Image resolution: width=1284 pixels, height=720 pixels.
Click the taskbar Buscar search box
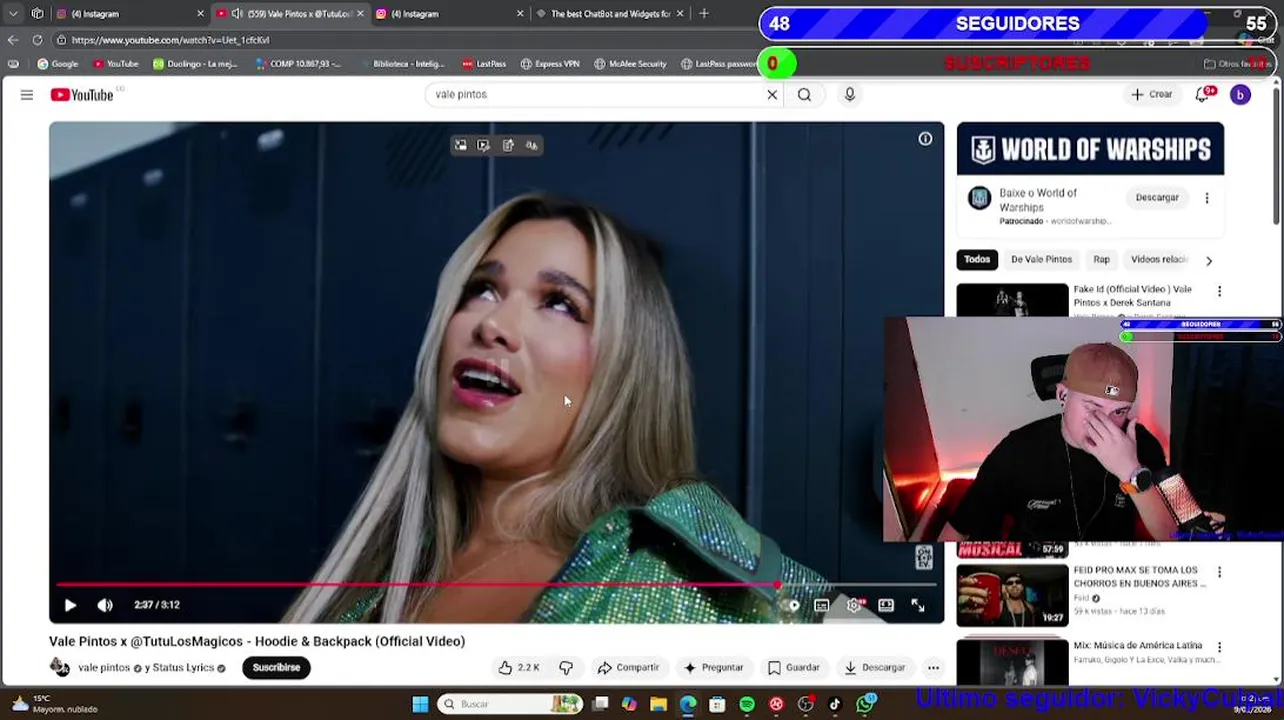coord(510,705)
